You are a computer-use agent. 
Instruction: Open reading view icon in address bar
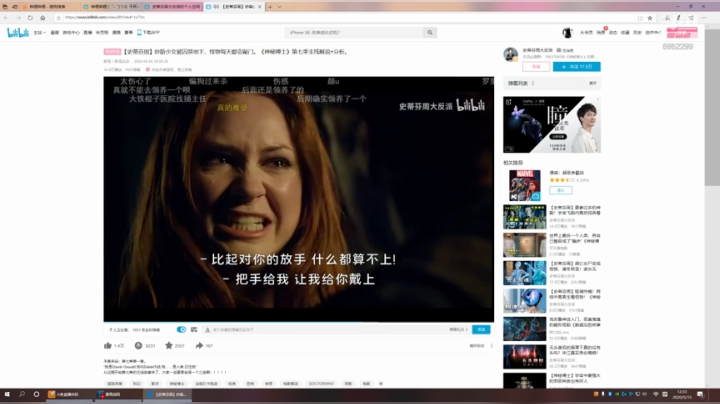pyautogui.click(x=640, y=18)
